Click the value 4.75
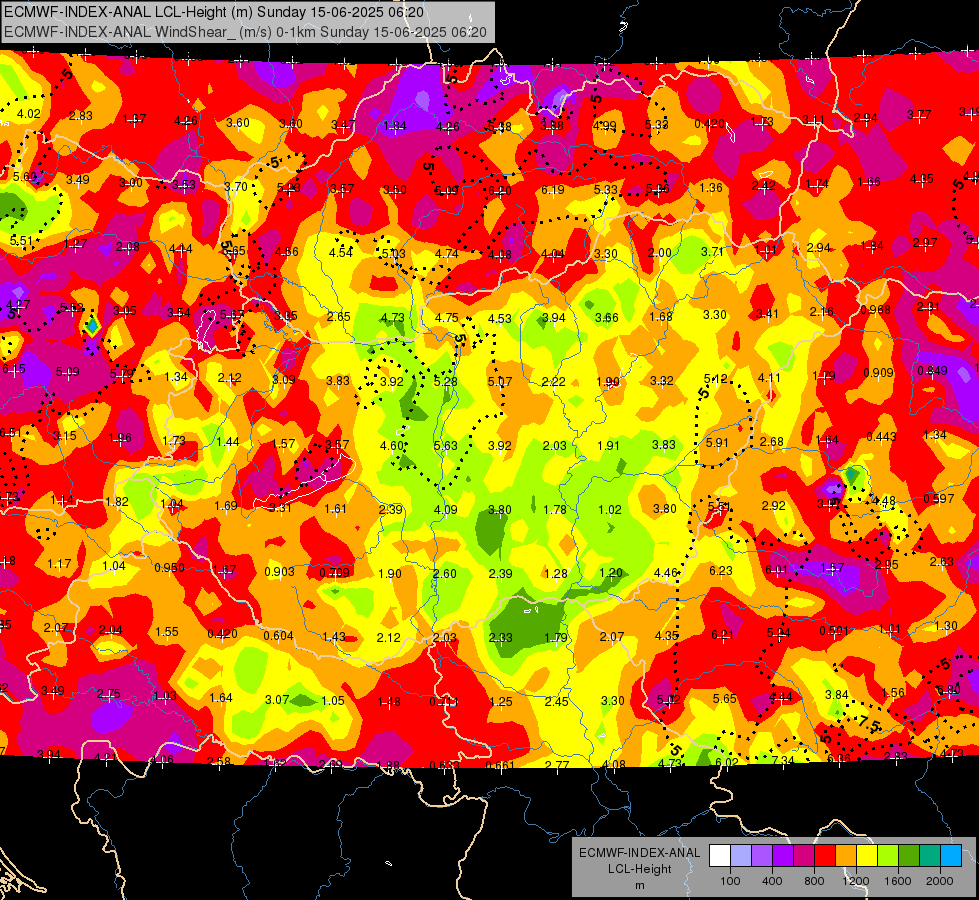This screenshot has height=900, width=979. (446, 317)
